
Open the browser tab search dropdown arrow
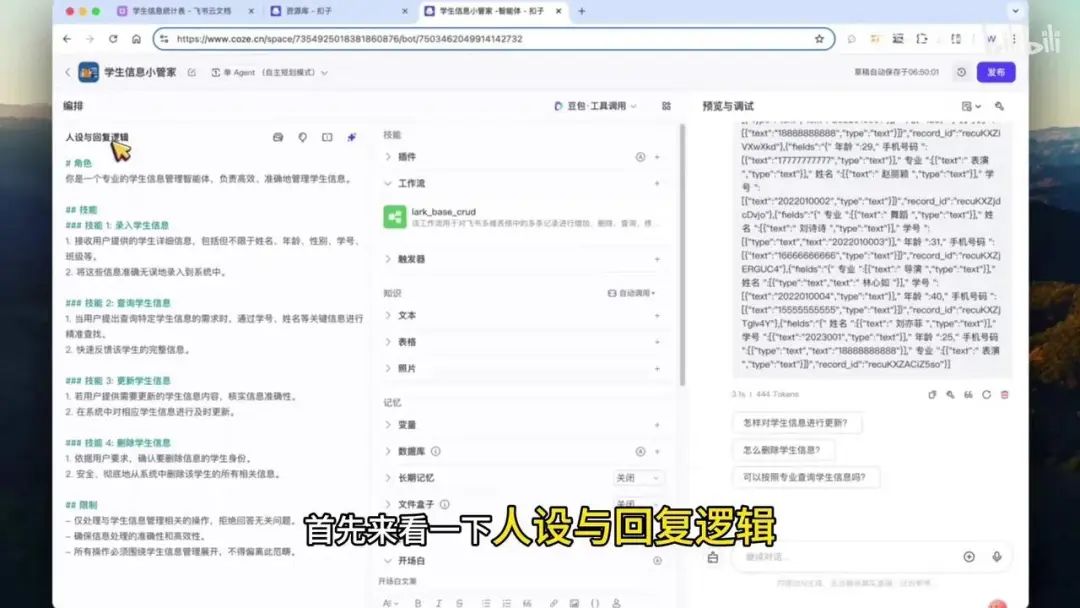[1015, 11]
